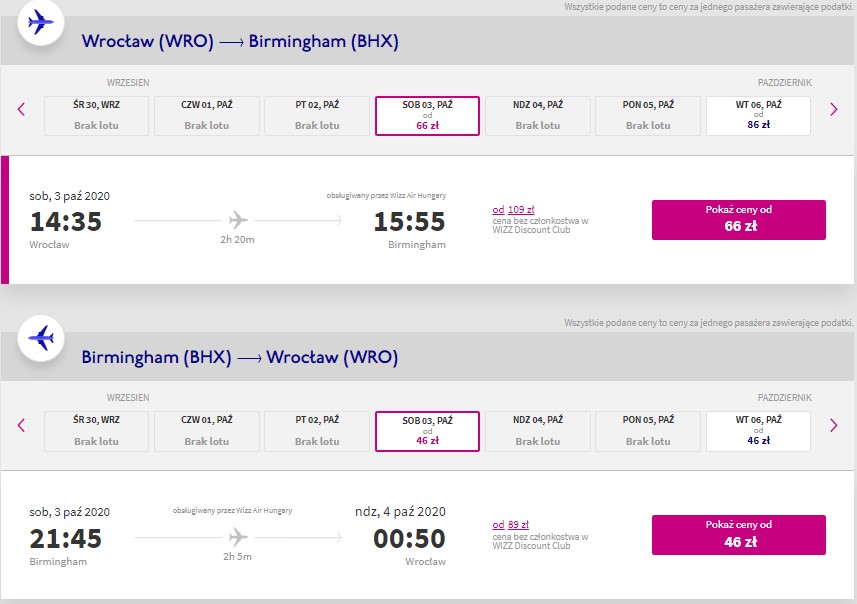Click Pokaż ceny od 46 zł button
The image size is (857, 604).
coord(738,535)
